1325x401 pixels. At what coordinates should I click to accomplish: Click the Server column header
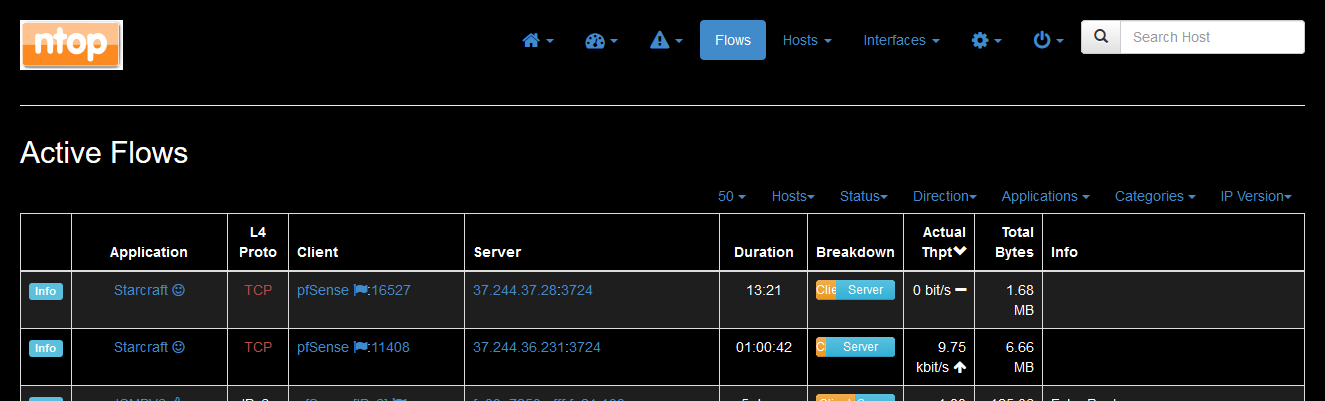(x=497, y=252)
